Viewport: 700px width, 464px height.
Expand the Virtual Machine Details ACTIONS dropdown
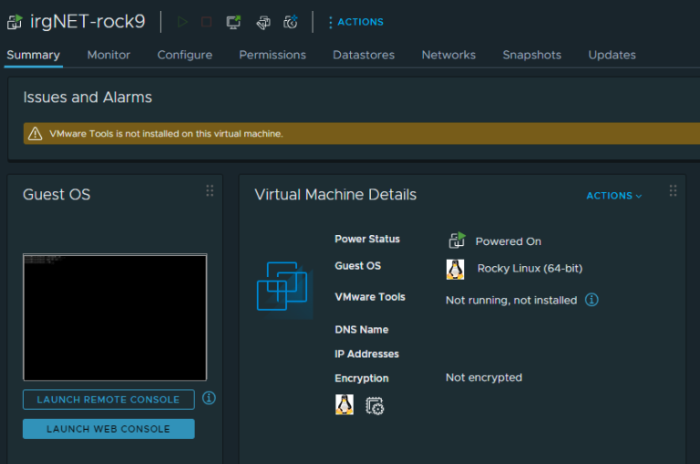[614, 196]
